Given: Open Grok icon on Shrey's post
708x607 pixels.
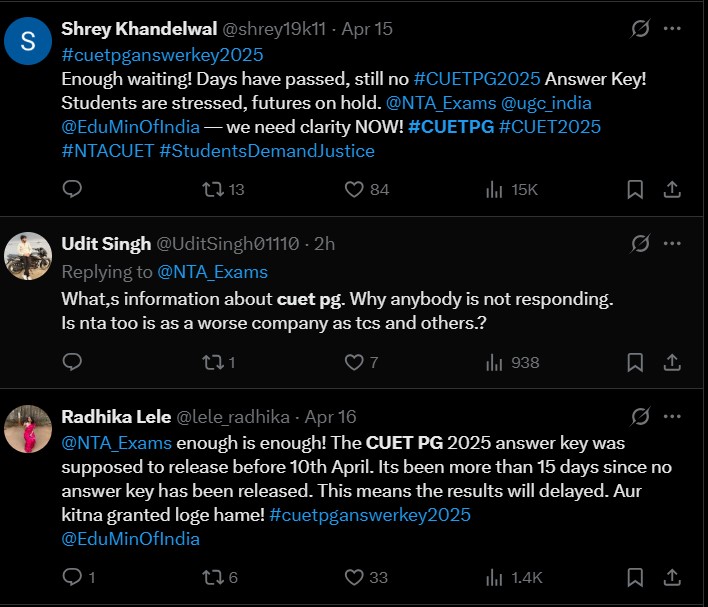Looking at the screenshot, I should 640,29.
